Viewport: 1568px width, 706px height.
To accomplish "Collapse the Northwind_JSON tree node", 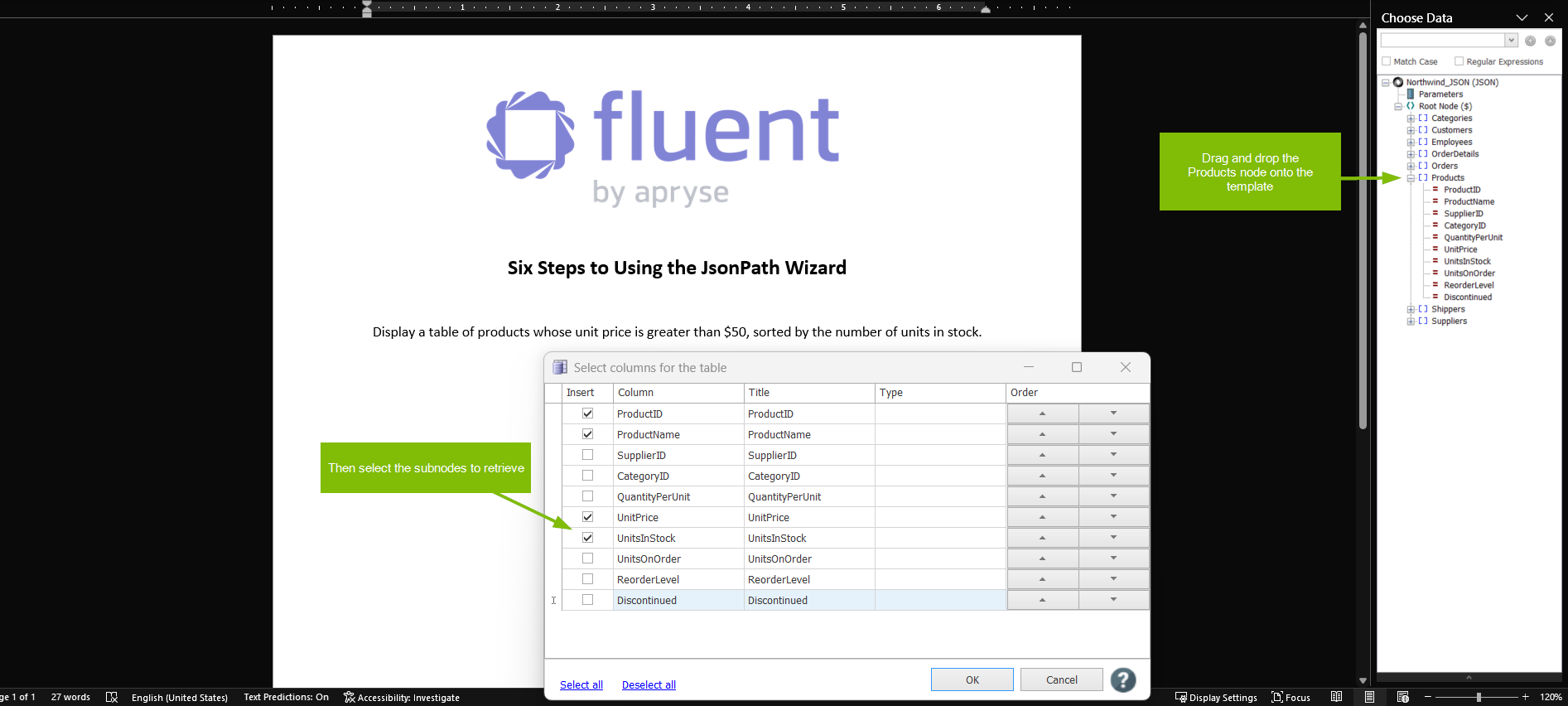I will tap(1385, 82).
